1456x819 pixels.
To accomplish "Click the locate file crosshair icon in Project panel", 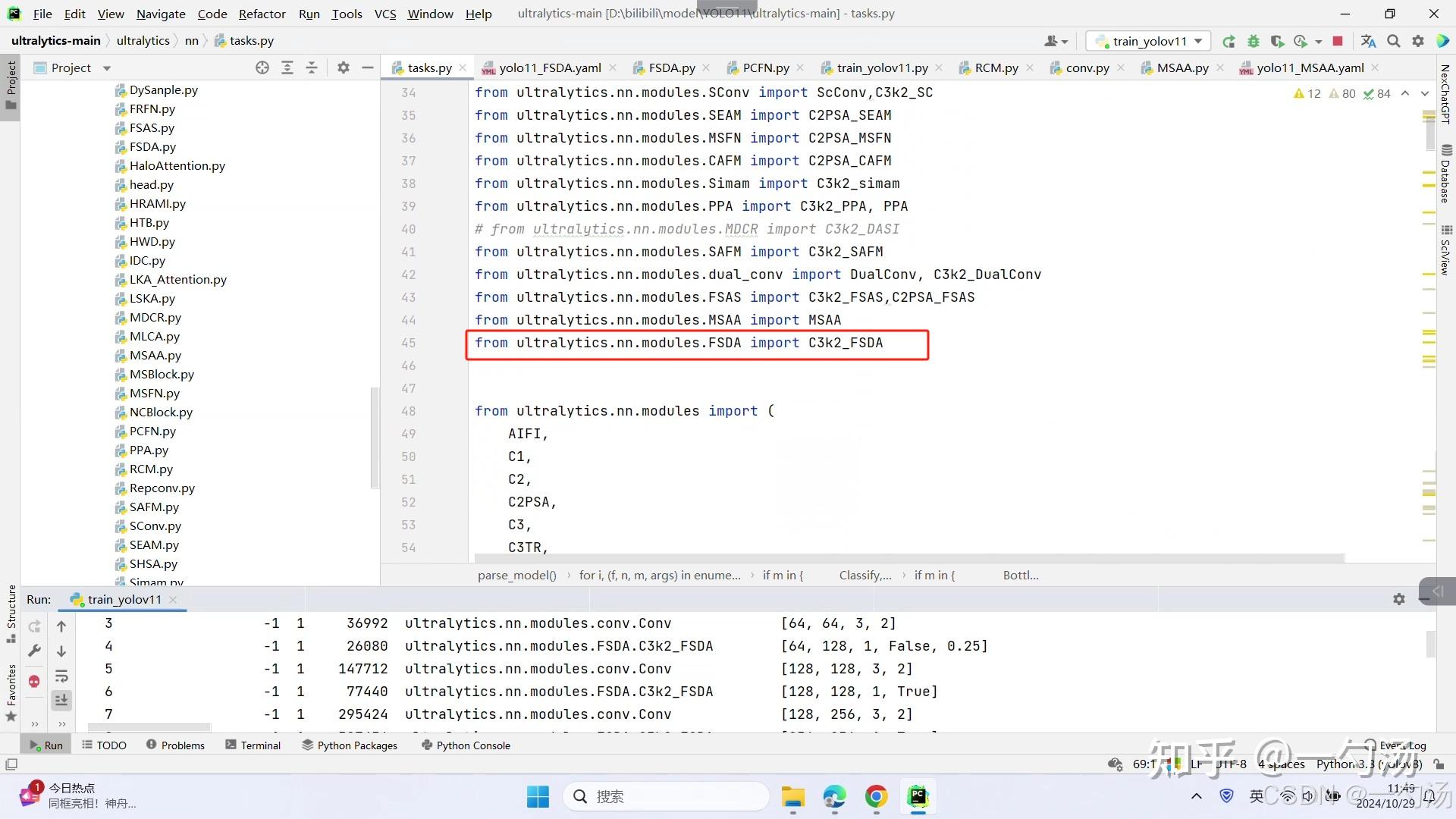I will tap(262, 67).
